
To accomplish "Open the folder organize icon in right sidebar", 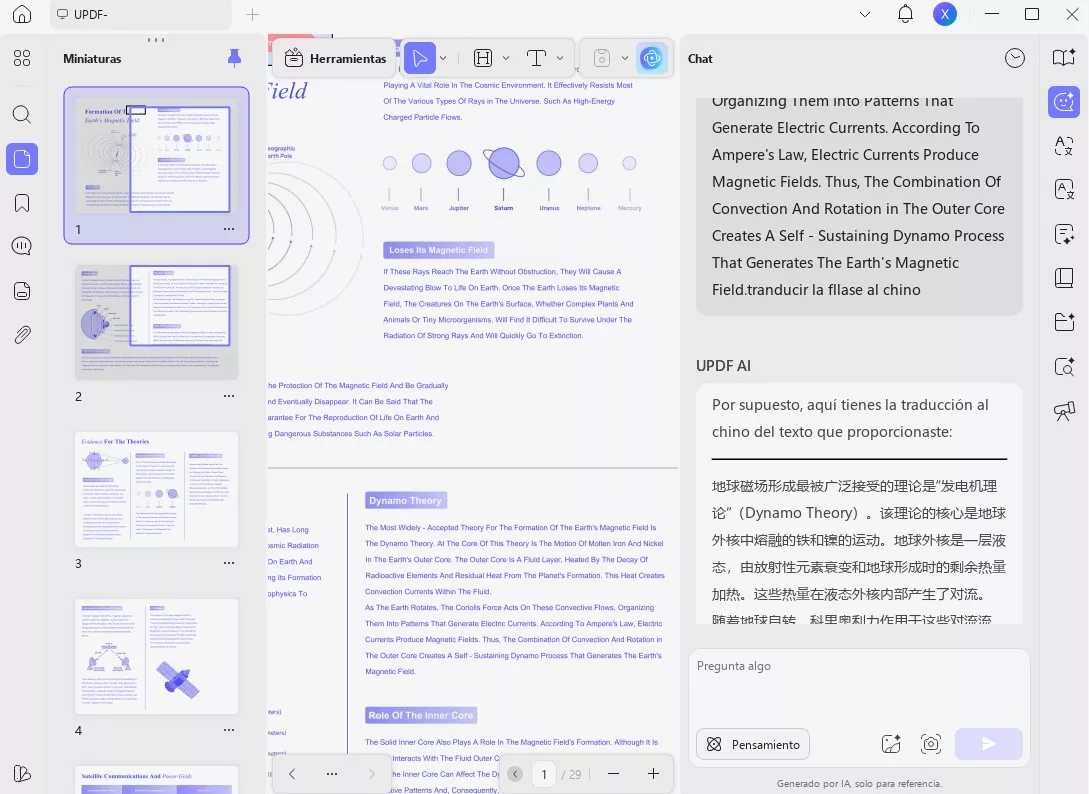I will pos(1064,322).
